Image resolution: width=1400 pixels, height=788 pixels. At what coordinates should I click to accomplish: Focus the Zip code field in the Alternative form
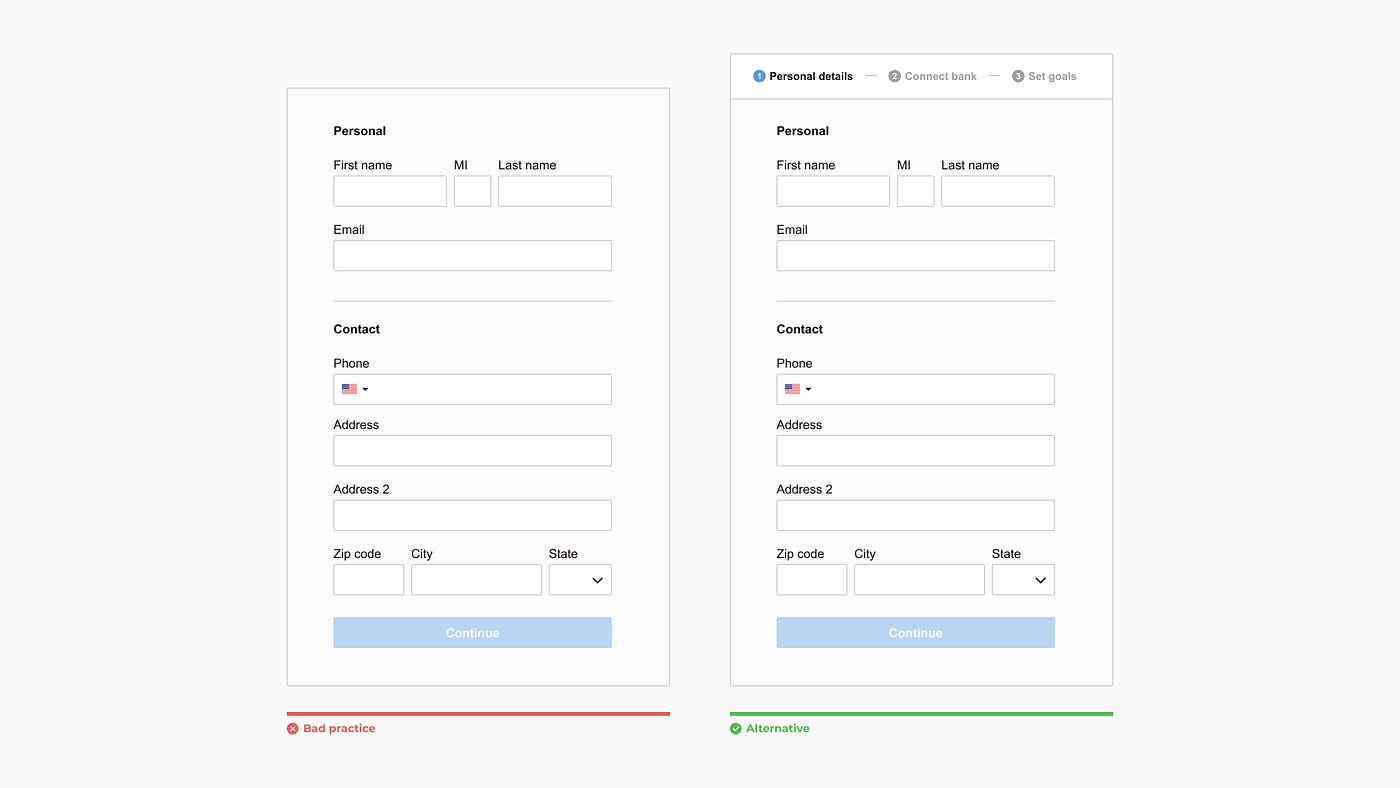(812, 580)
